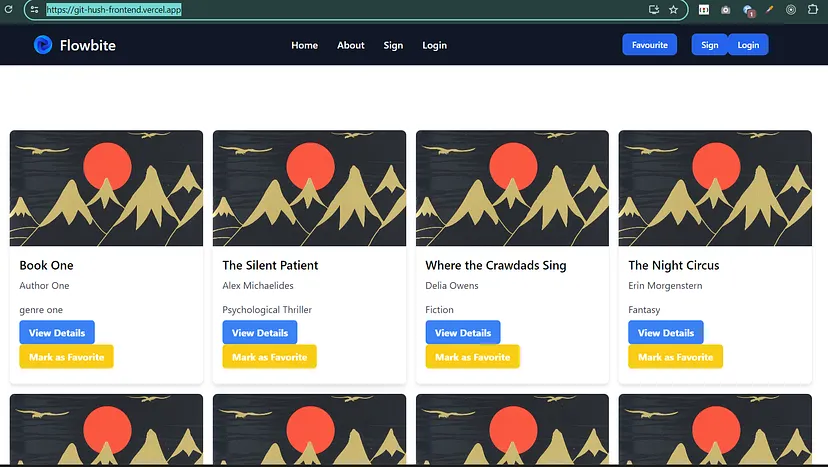Open site information icon in address bar
The width and height of the screenshot is (828, 467).
(x=34, y=10)
